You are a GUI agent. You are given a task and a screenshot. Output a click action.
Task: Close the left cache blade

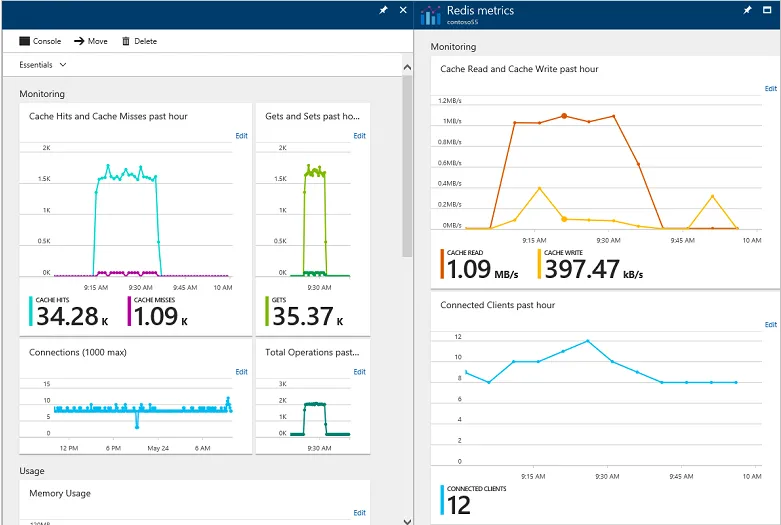pos(403,10)
